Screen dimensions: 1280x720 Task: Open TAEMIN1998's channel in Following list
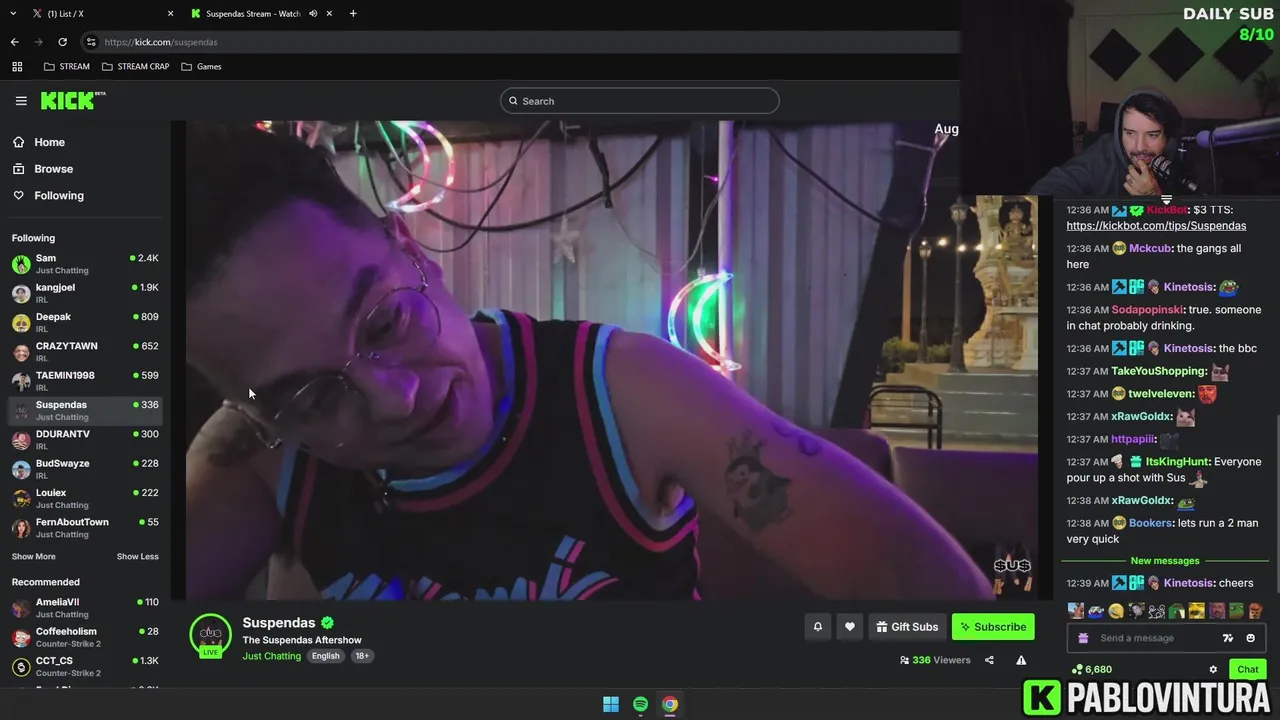tap(85, 381)
